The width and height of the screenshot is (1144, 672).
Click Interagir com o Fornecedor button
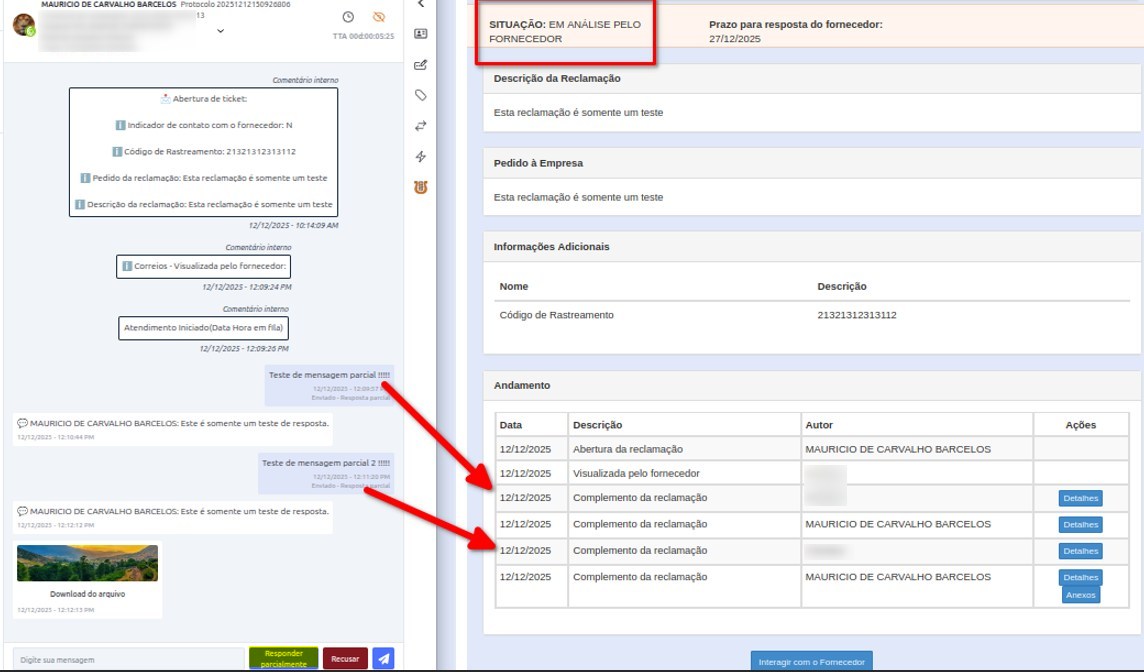point(812,662)
